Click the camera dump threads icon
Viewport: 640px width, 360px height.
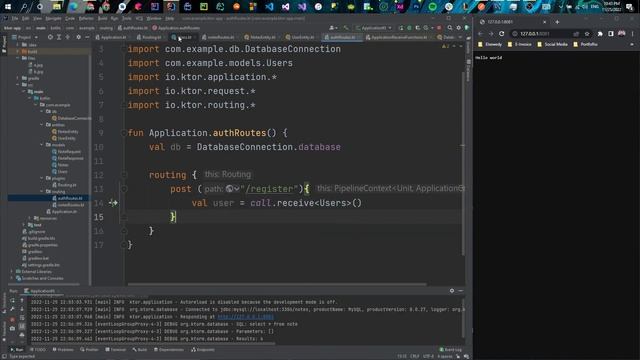(x=13, y=328)
